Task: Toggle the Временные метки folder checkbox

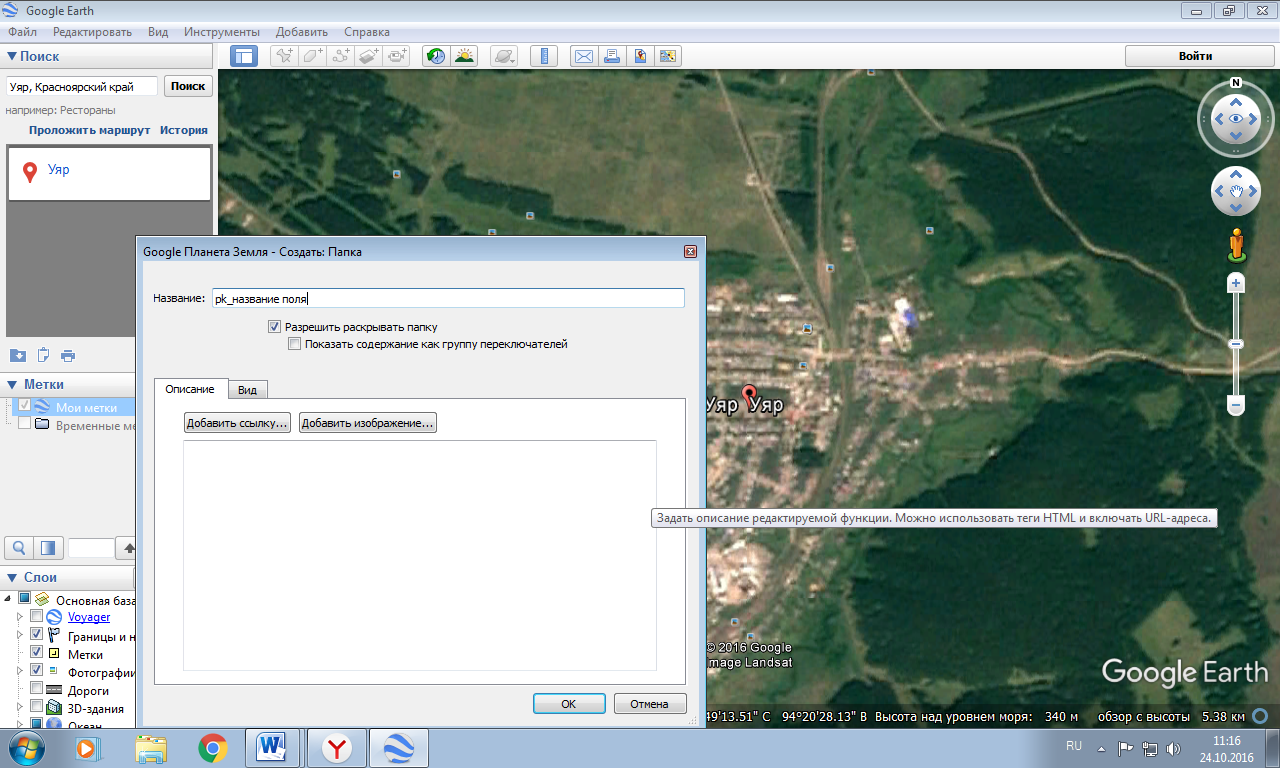Action: coord(25,424)
